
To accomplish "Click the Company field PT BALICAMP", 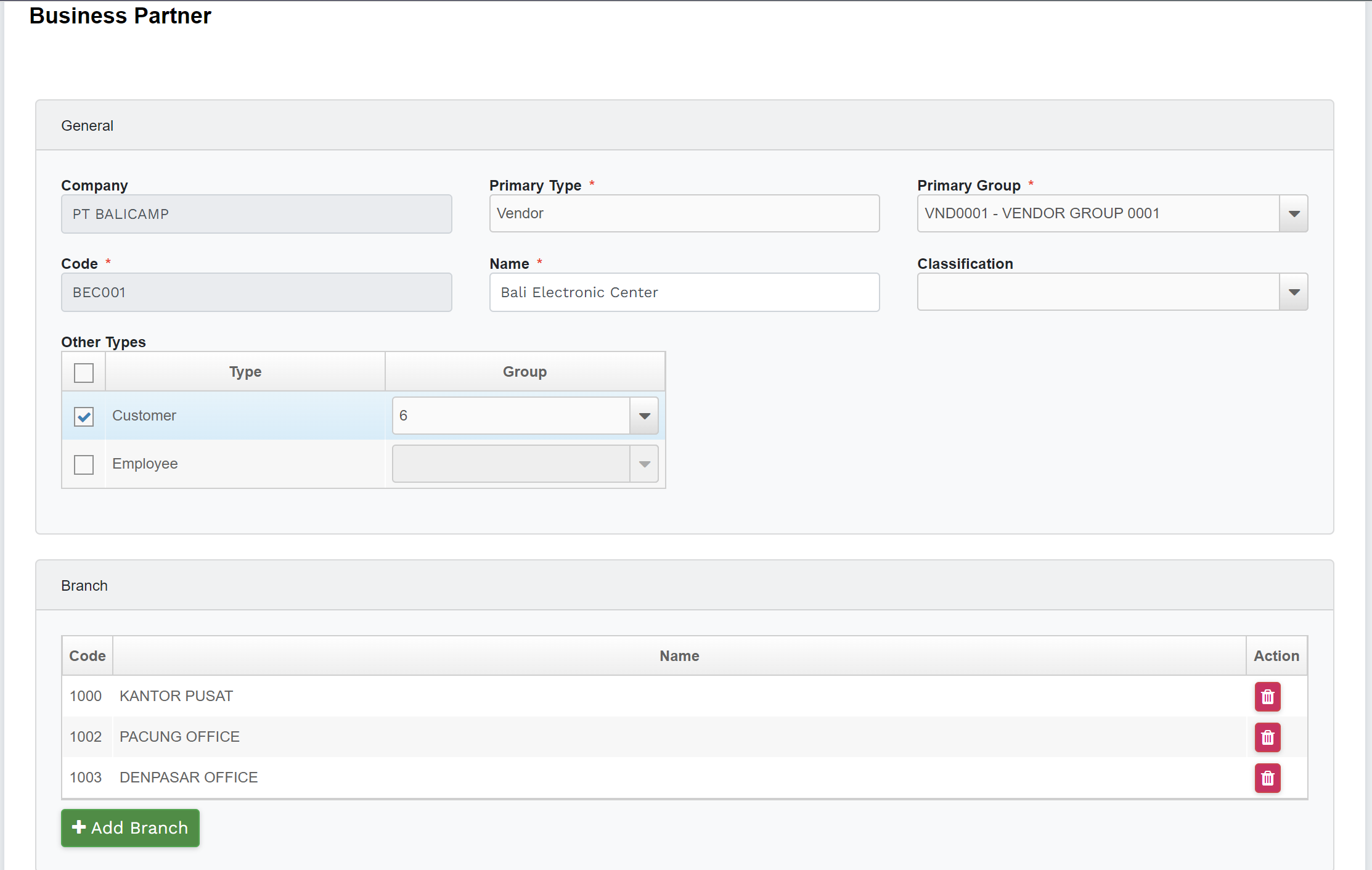I will point(256,214).
